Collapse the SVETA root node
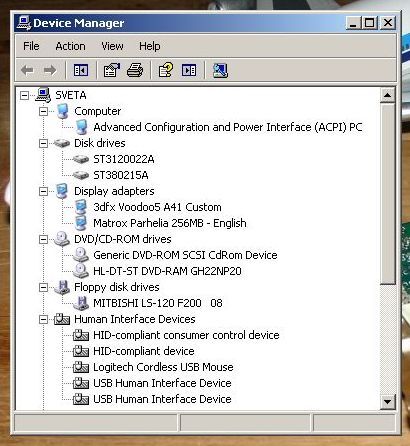This screenshot has width=410, height=446. pos(24,96)
